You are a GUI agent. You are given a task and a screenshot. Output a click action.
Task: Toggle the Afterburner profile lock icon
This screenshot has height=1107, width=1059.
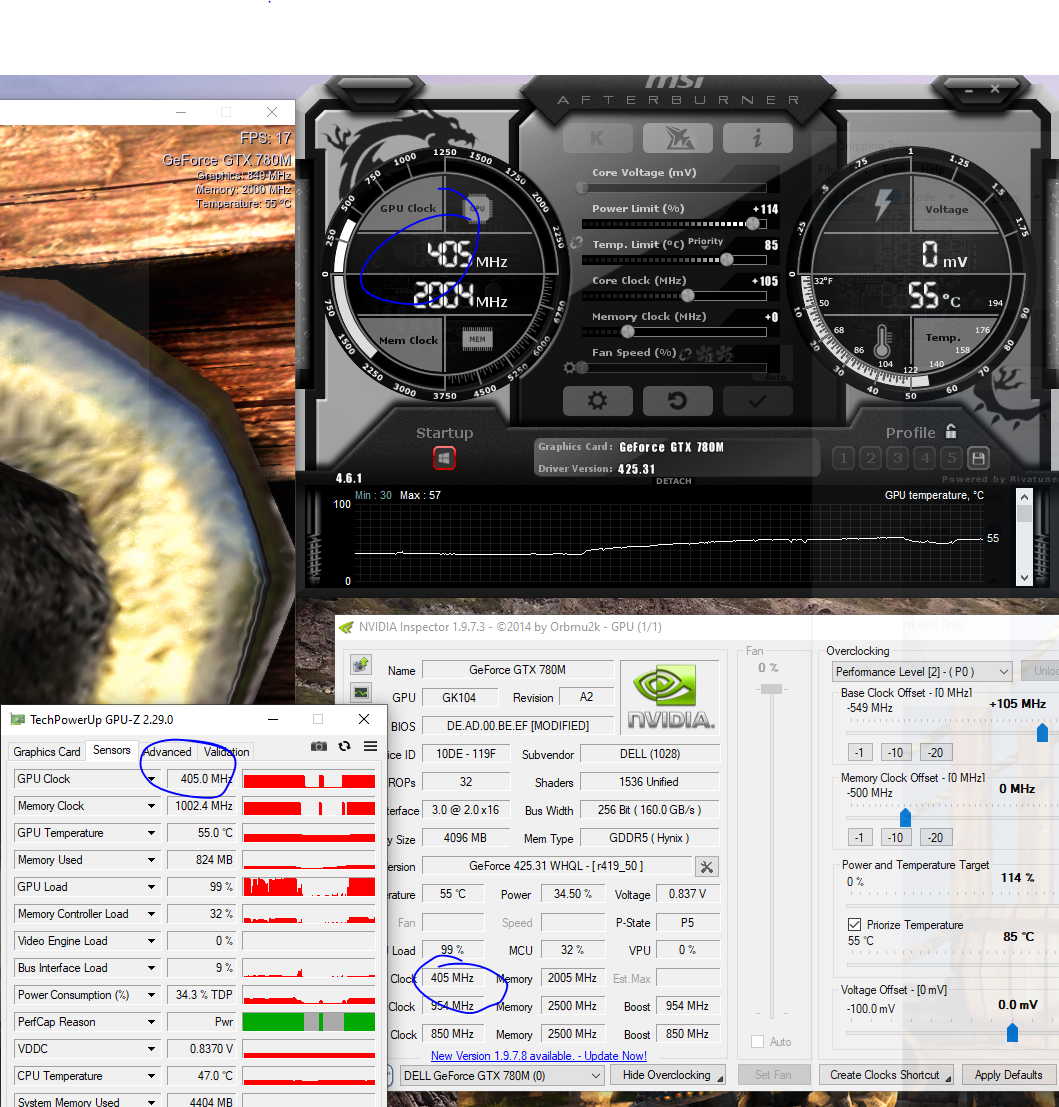pos(951,431)
